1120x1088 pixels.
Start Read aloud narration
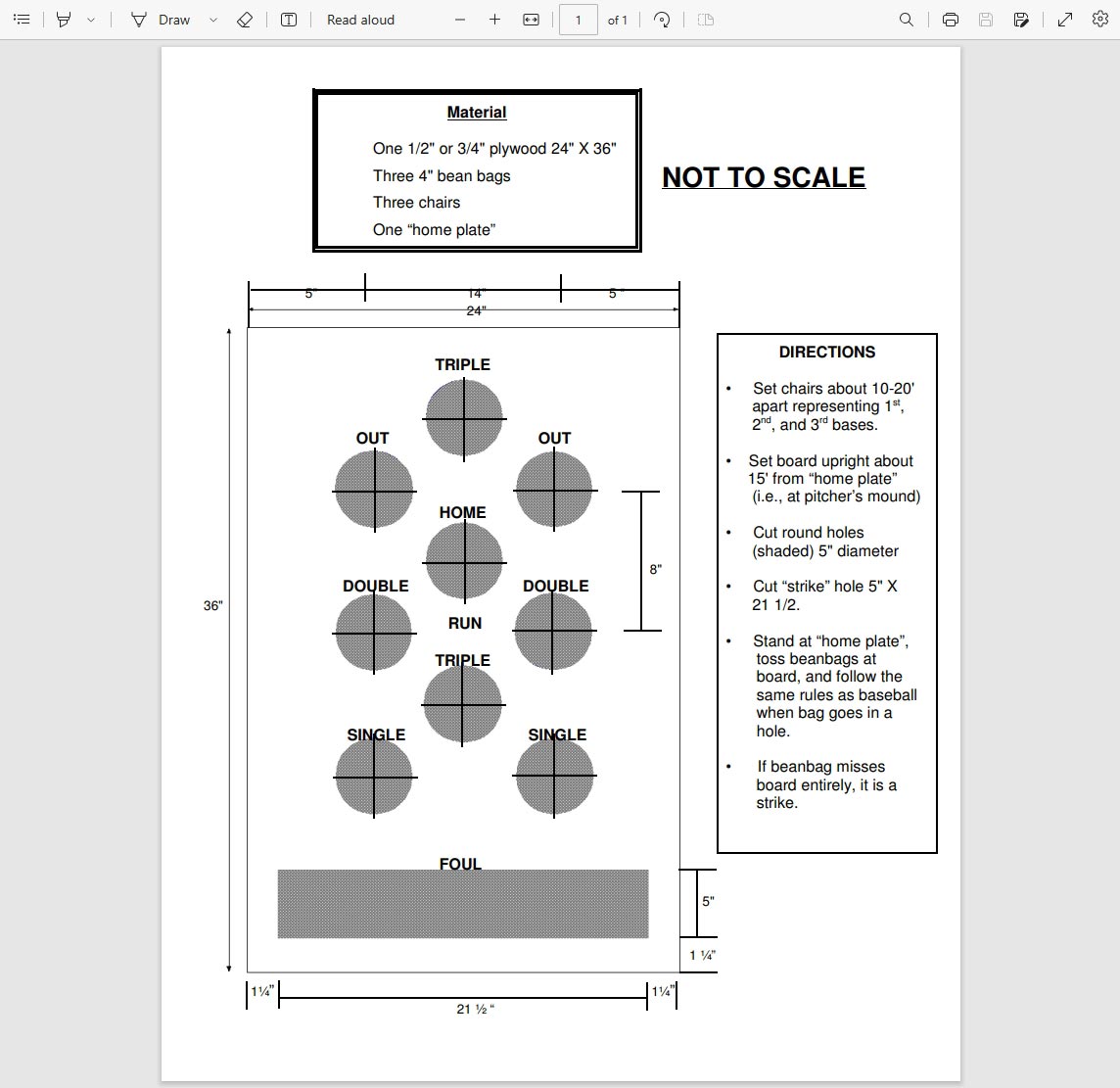[360, 20]
